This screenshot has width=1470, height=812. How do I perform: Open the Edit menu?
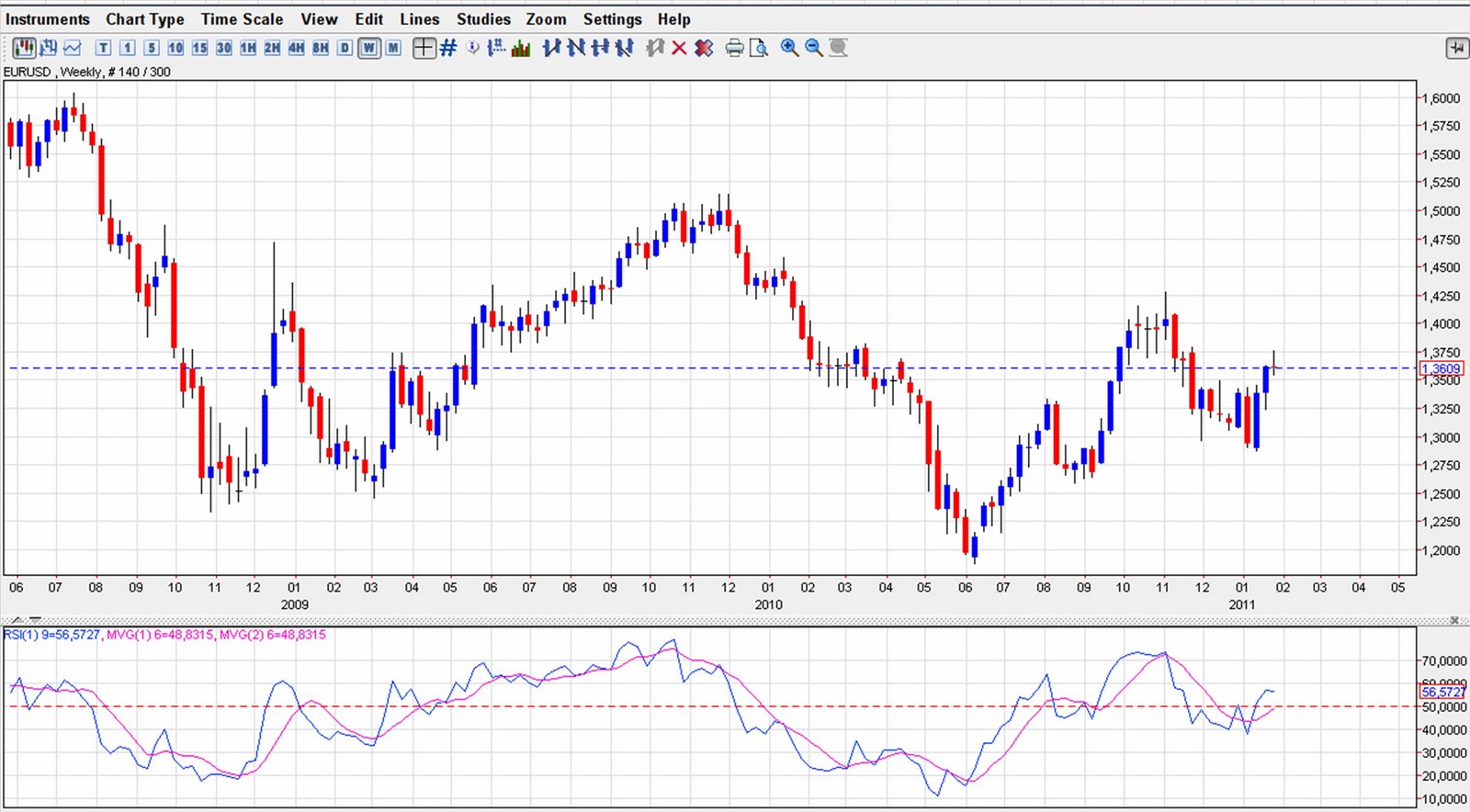coord(369,19)
